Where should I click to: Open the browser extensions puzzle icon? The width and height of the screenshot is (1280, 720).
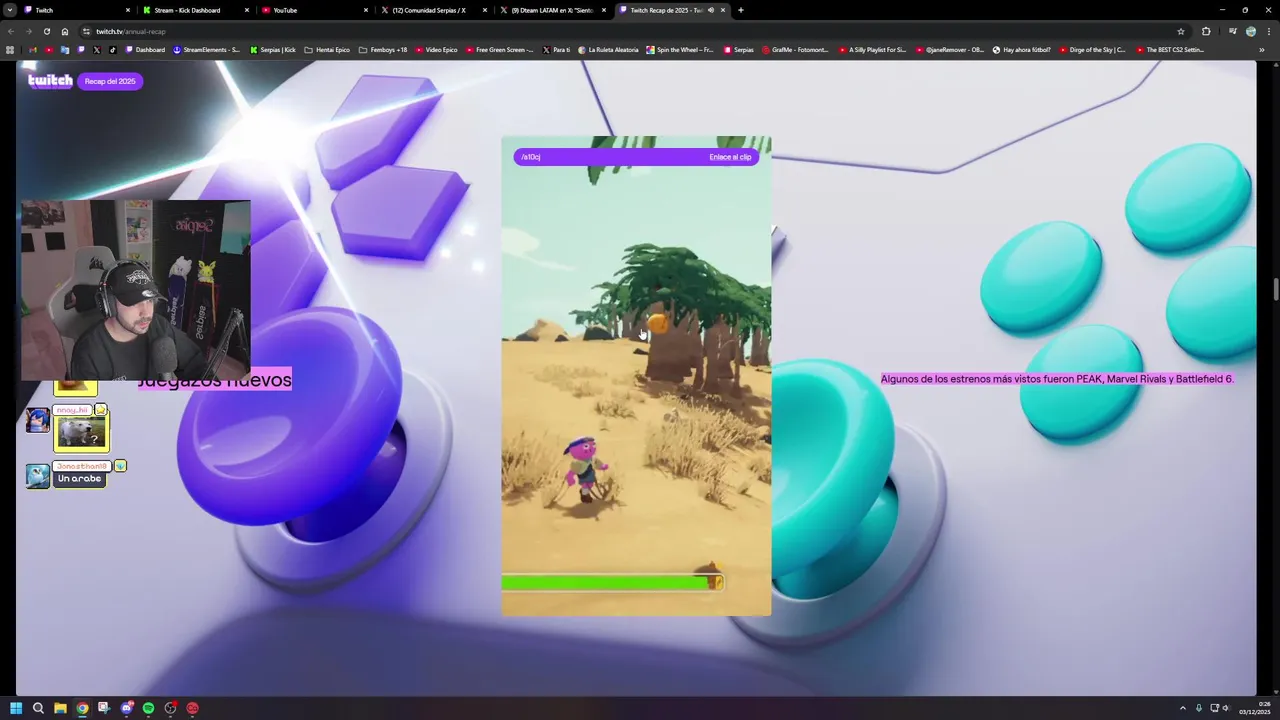point(1206,31)
